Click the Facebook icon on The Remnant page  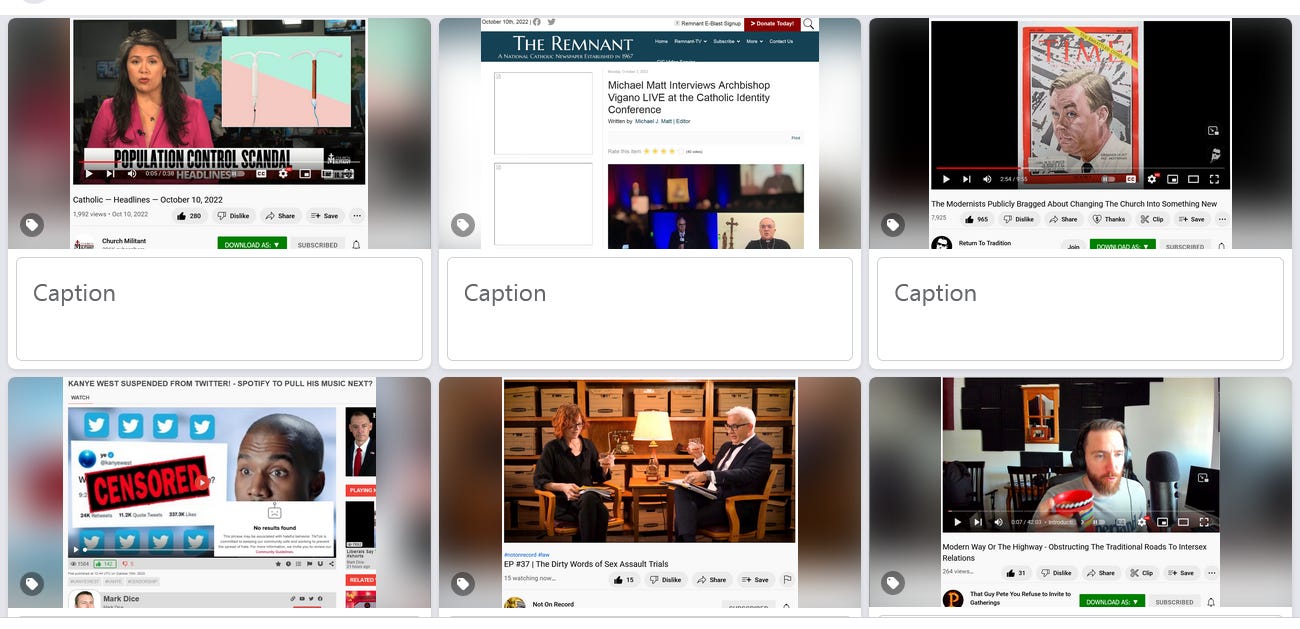click(x=537, y=22)
